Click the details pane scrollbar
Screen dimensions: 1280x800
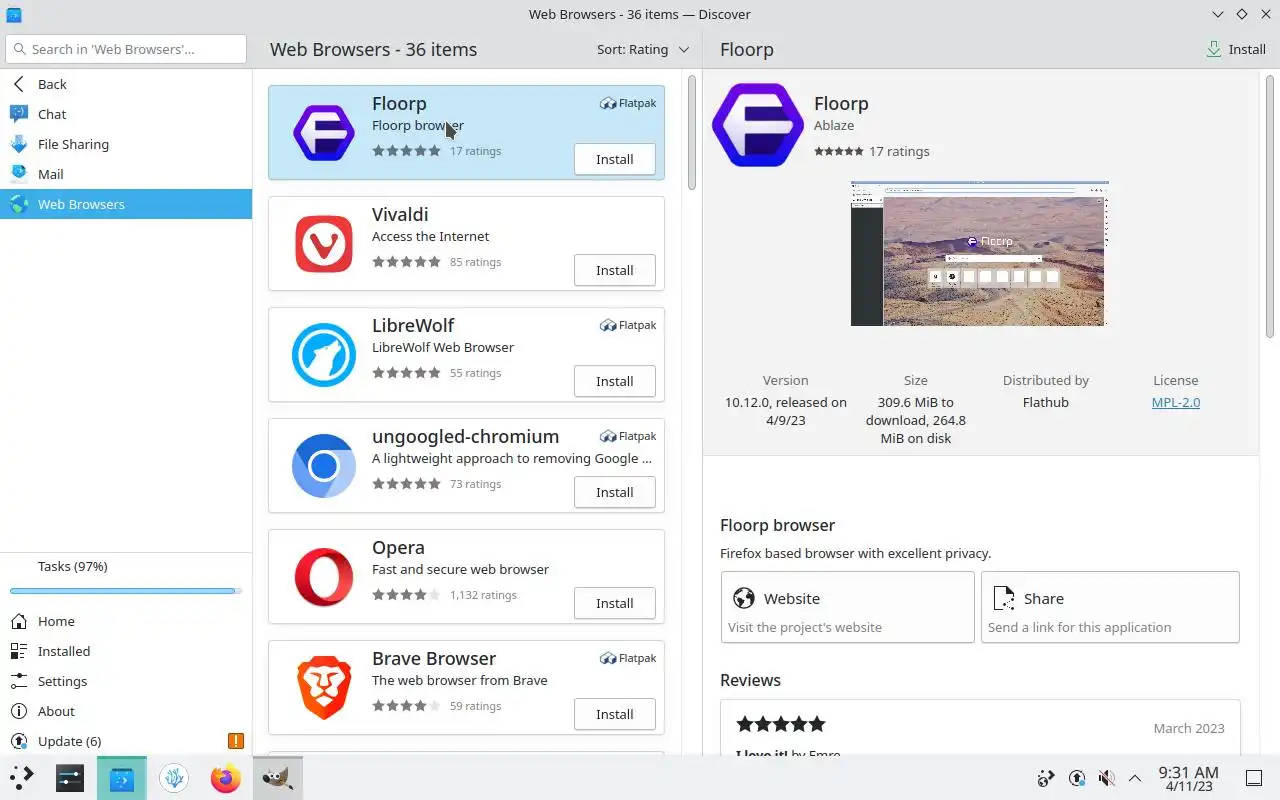(1270, 205)
